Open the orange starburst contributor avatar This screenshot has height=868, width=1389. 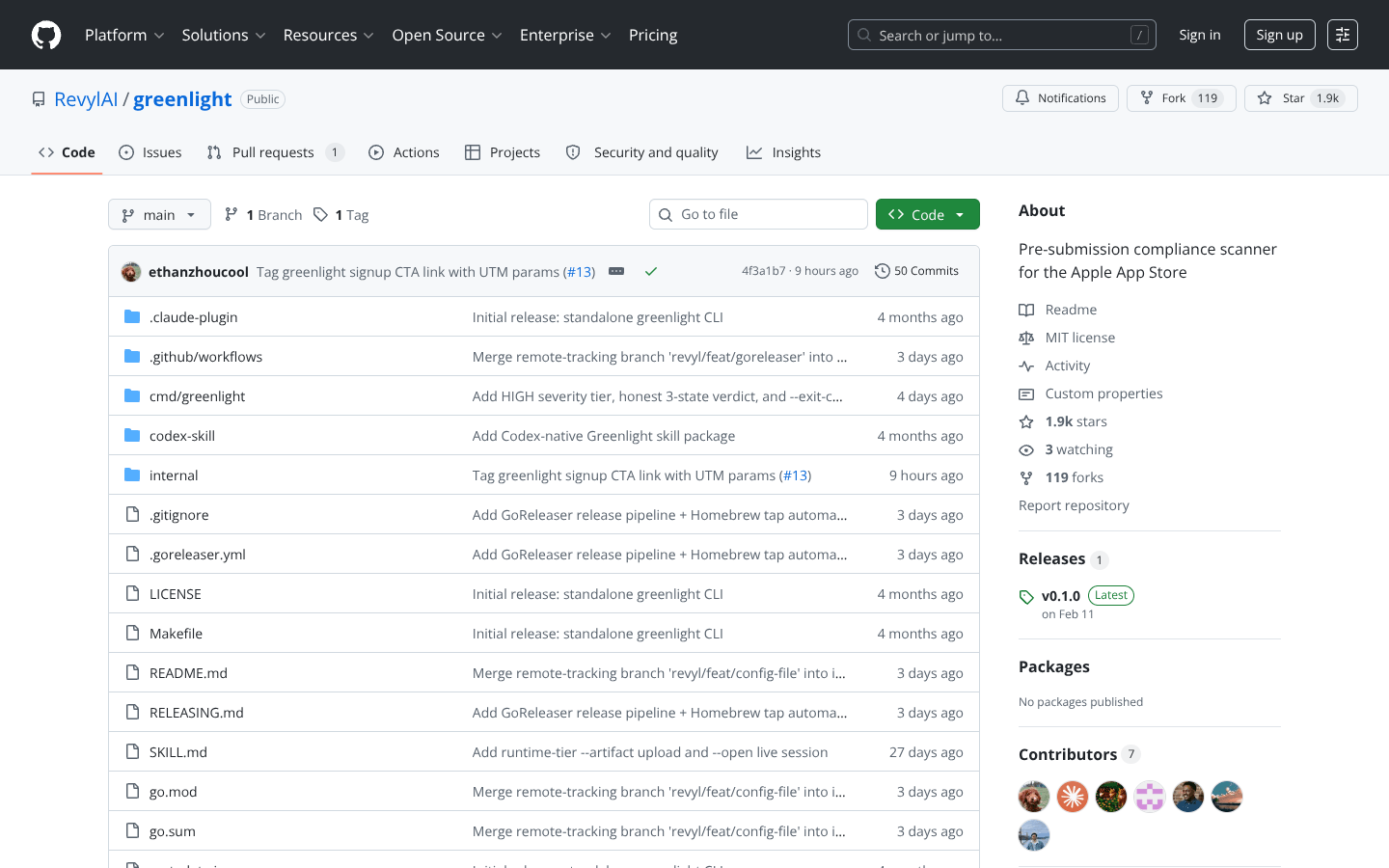pyautogui.click(x=1073, y=797)
